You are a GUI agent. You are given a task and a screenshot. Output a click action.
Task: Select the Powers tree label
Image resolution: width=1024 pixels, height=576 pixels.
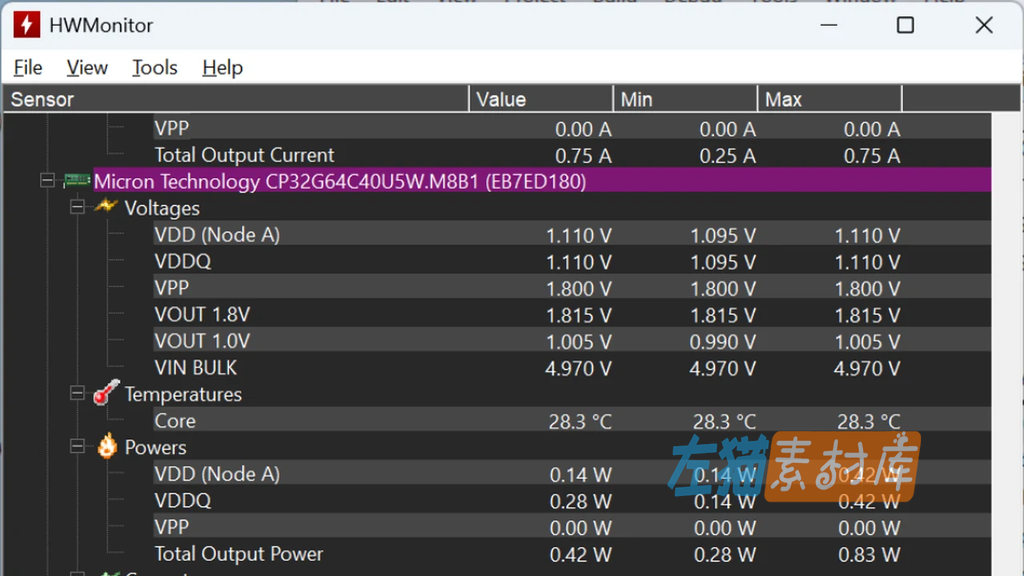pos(155,447)
